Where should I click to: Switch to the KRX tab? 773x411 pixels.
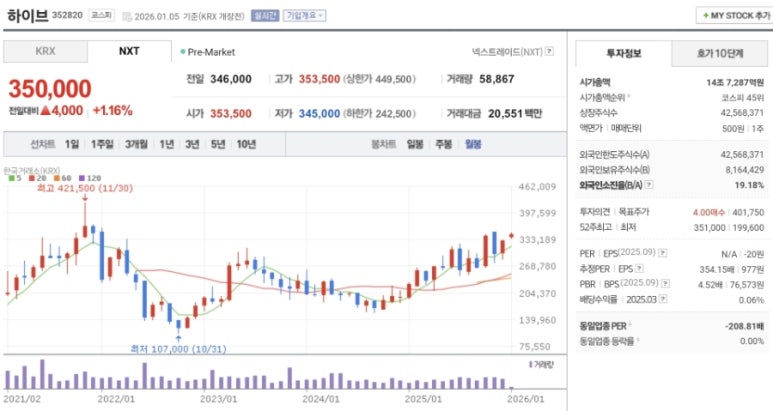[45, 51]
